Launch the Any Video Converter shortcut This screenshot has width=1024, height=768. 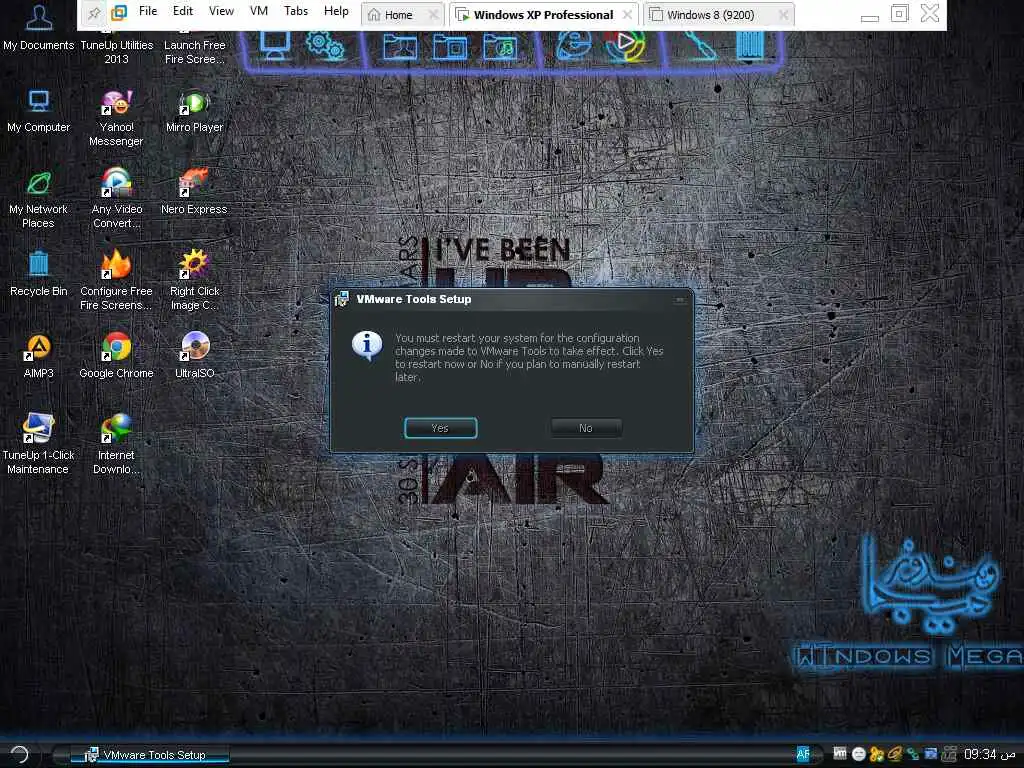[x=116, y=199]
